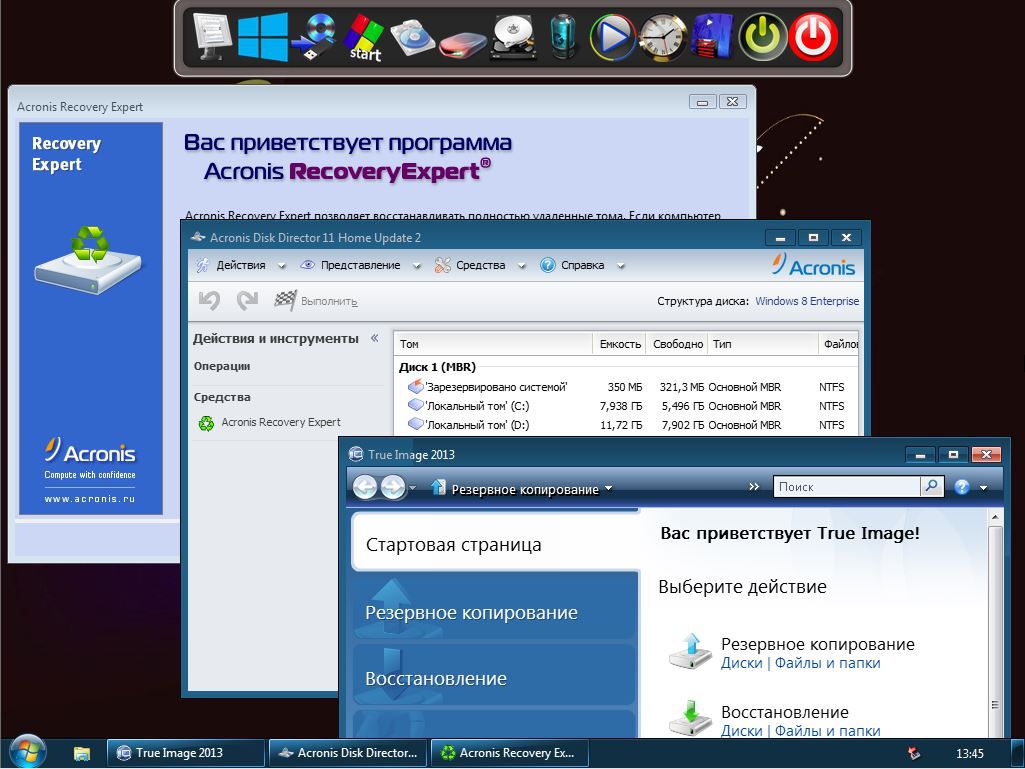Click the Емкость column header
The width and height of the screenshot is (1025, 769).
click(x=620, y=344)
